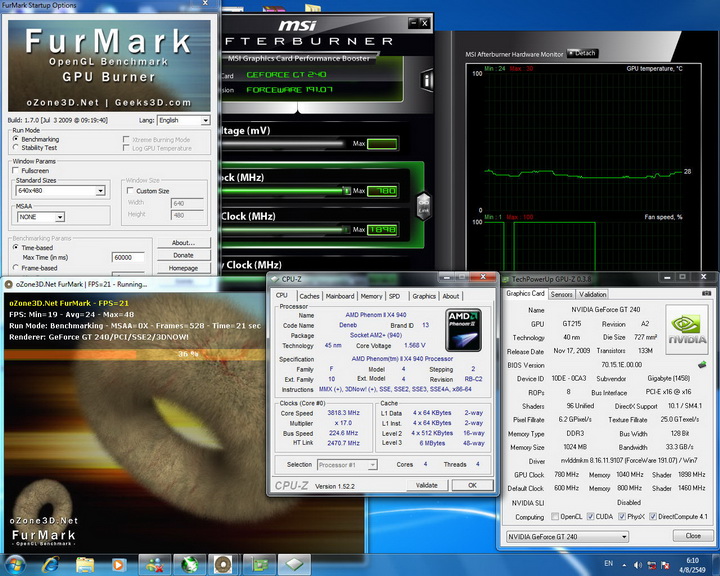Open the network status tray icon
Image resolution: width=720 pixels, height=576 pixels.
651,565
